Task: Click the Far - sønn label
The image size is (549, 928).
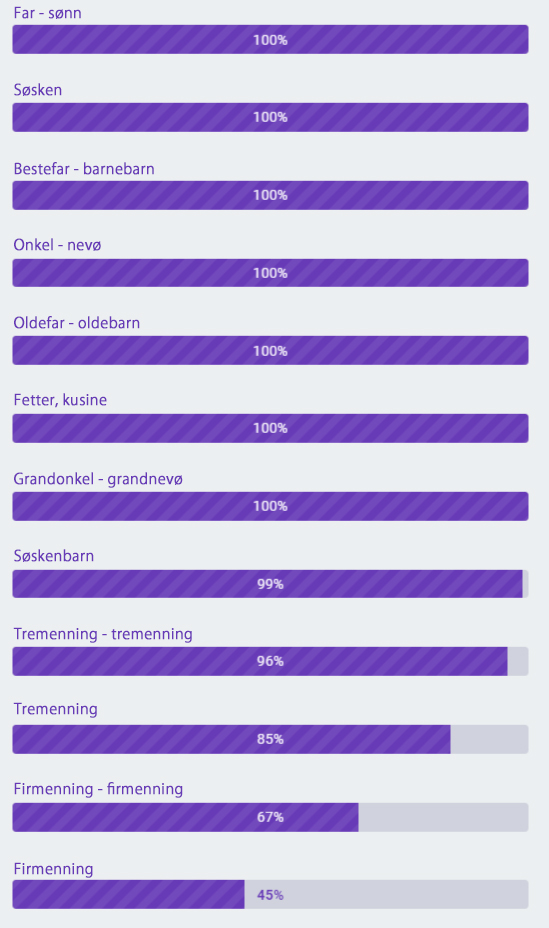Action: click(47, 13)
